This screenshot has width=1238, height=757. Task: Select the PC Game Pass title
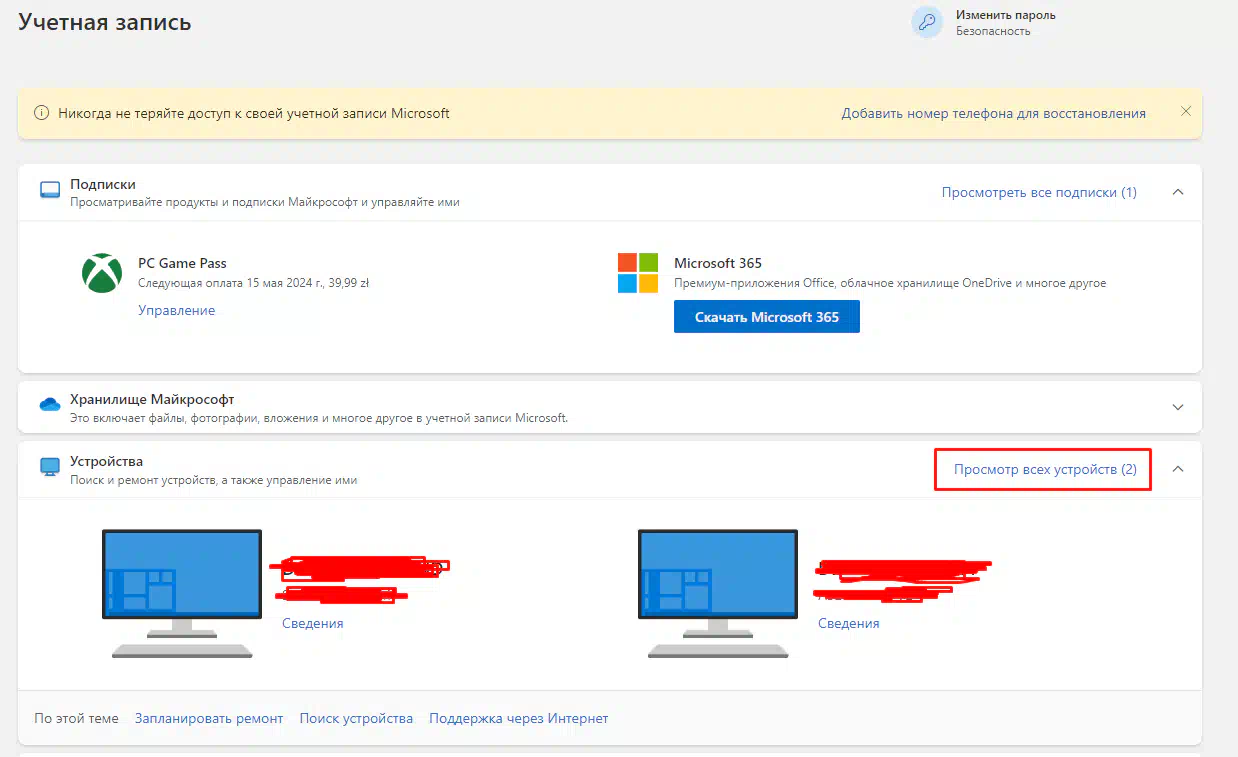click(182, 263)
